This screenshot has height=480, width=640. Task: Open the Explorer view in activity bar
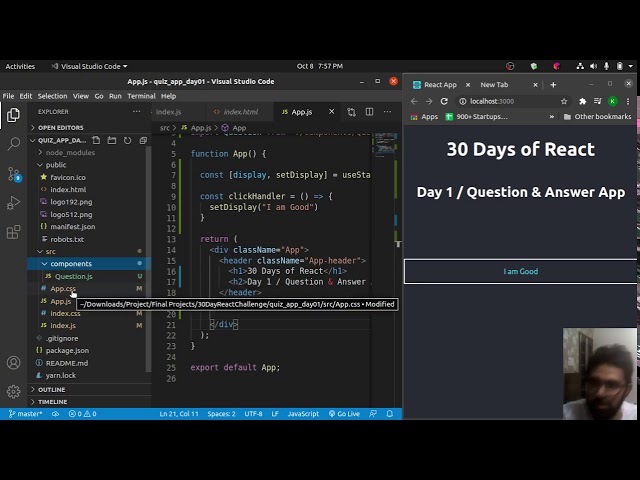pyautogui.click(x=13, y=115)
